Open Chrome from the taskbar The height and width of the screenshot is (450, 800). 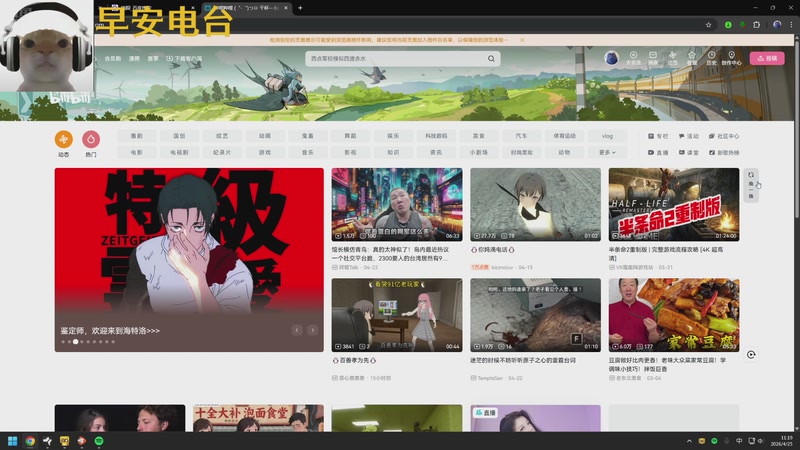pyautogui.click(x=30, y=441)
